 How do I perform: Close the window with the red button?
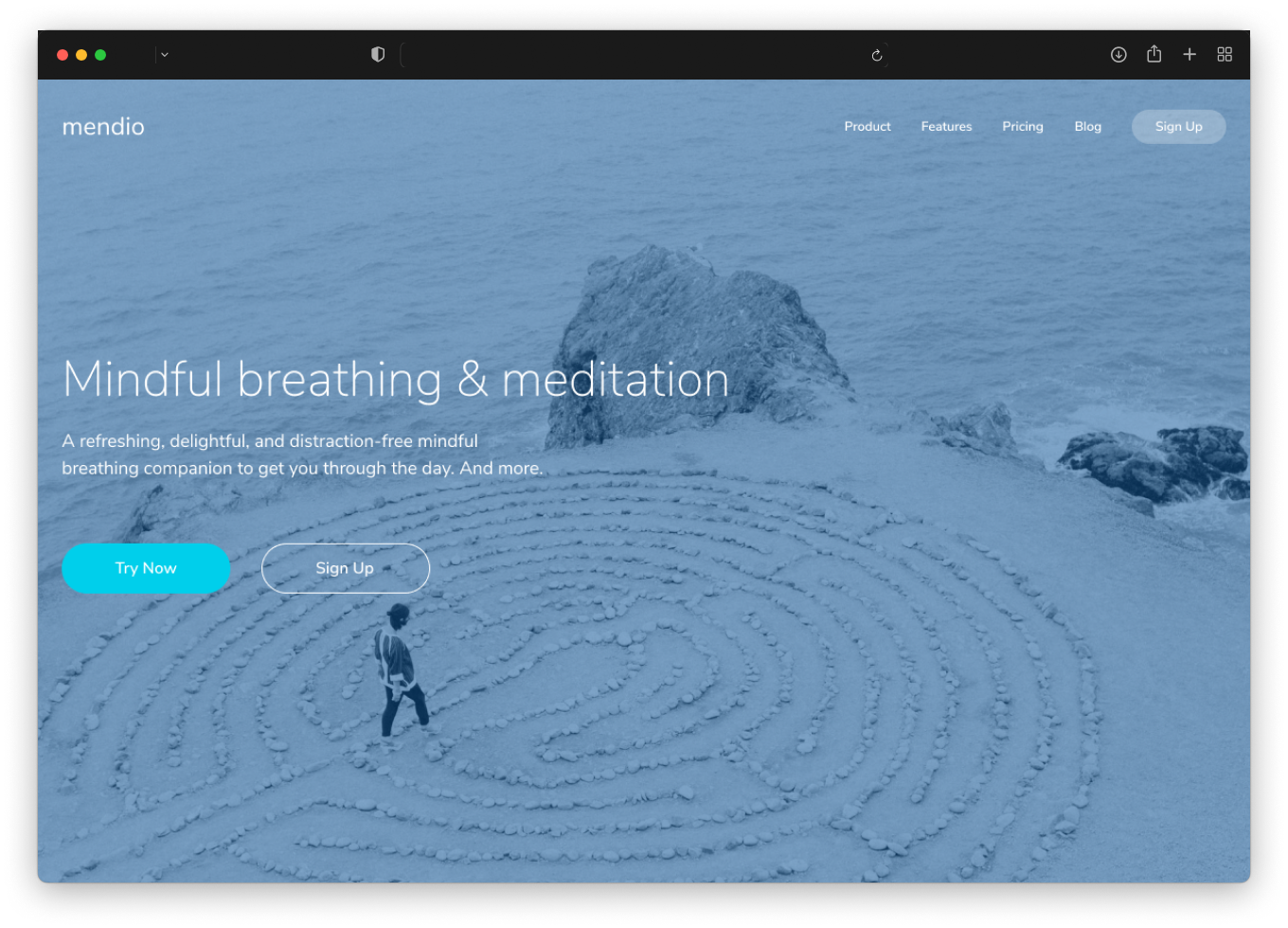click(x=63, y=55)
